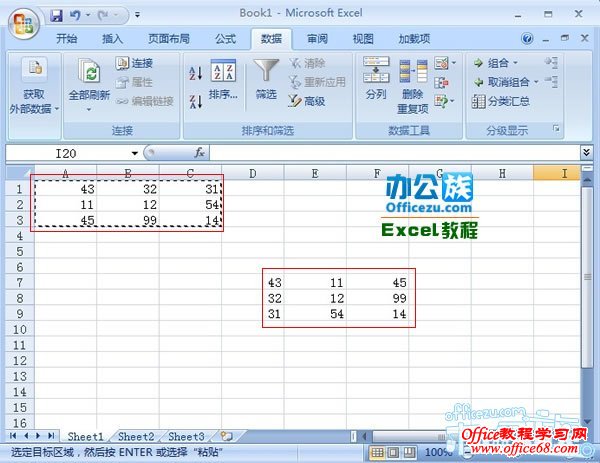600x463 pixels.
Task: Click the fx insert function button
Action: 199,153
